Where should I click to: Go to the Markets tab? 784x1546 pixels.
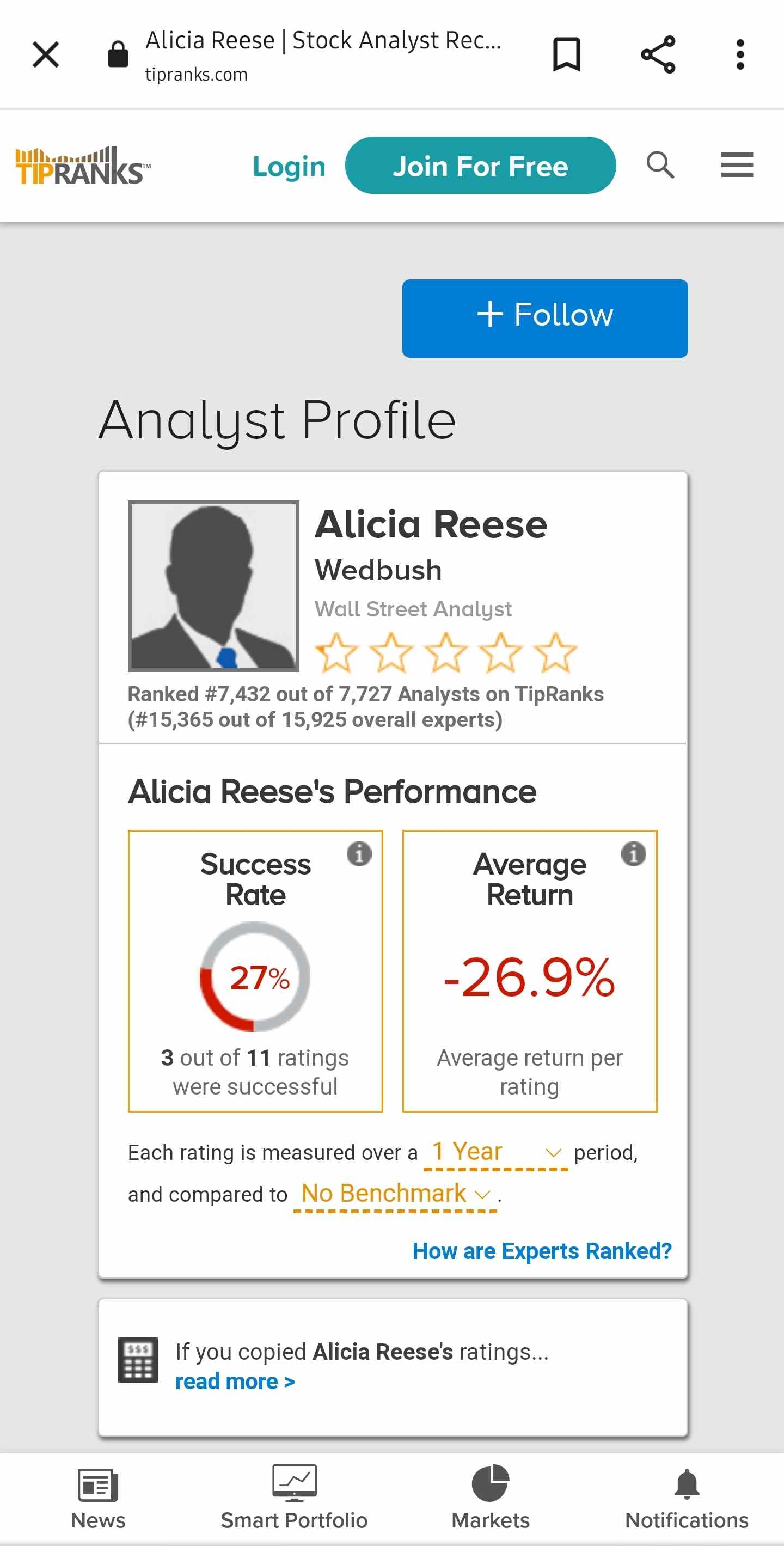pos(490,1498)
